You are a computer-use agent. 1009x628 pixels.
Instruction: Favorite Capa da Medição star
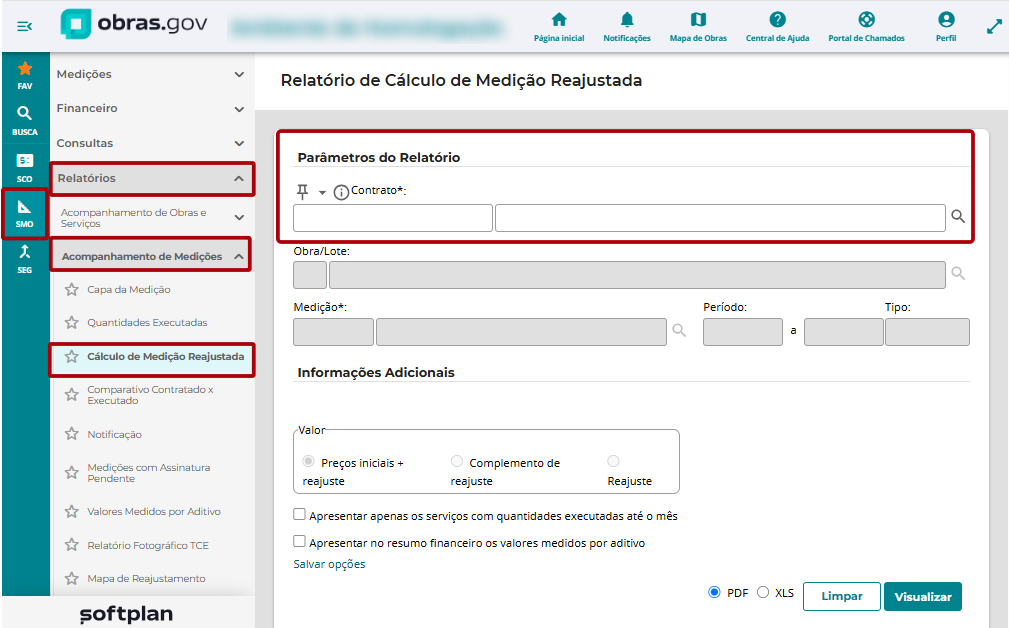71,290
